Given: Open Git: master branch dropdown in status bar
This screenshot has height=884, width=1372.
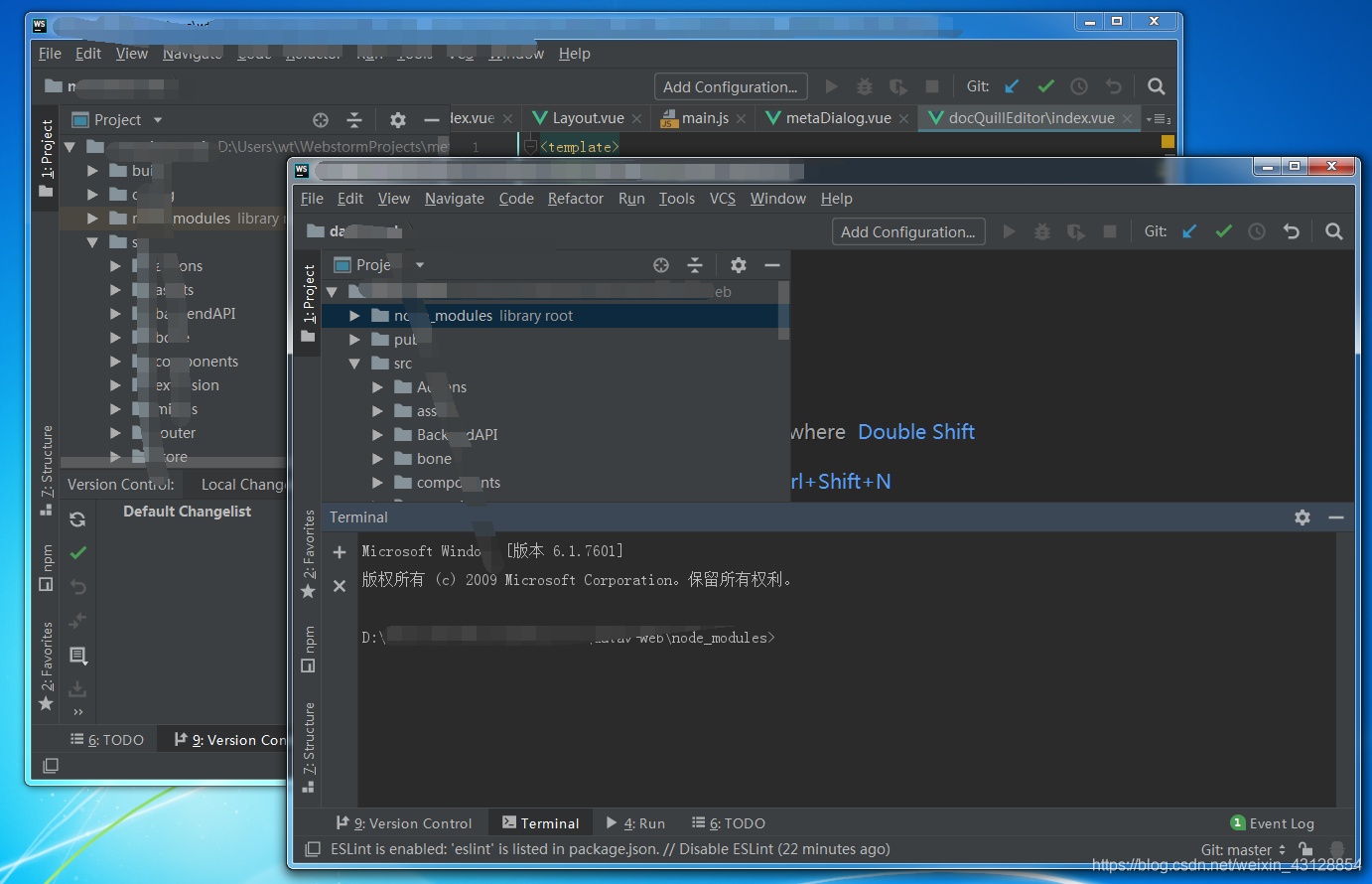Looking at the screenshot, I should click(x=1243, y=850).
